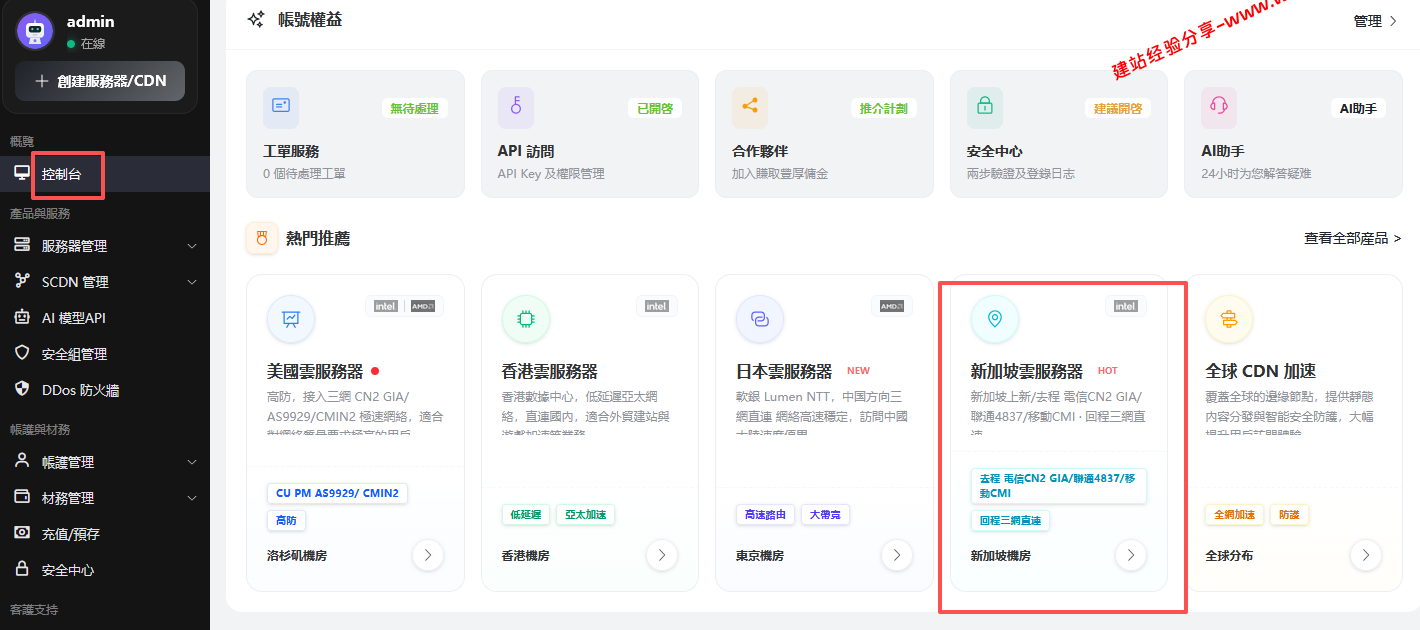Expand the 服務器管理 chevron
1420x630 pixels.
(x=192, y=246)
